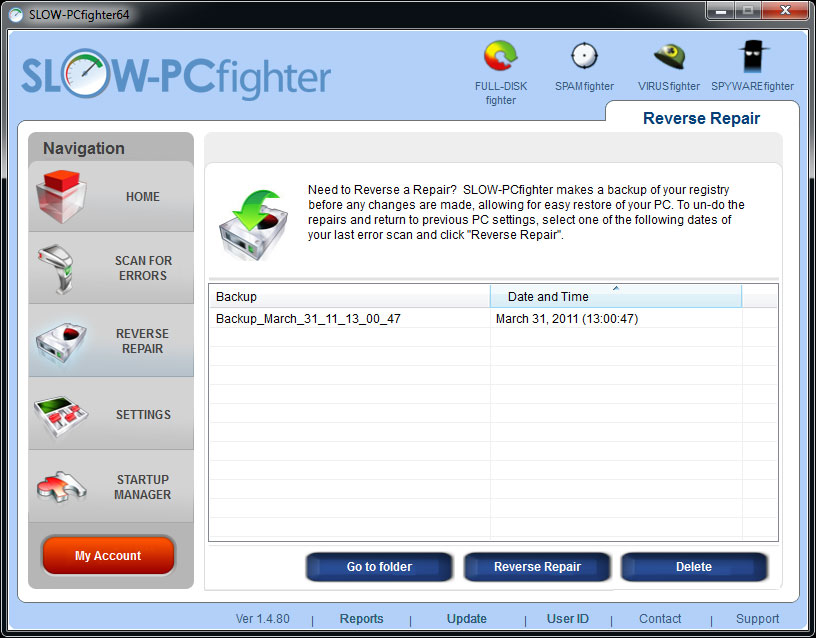Click the Update link in footer
This screenshot has width=816, height=638.
click(466, 619)
